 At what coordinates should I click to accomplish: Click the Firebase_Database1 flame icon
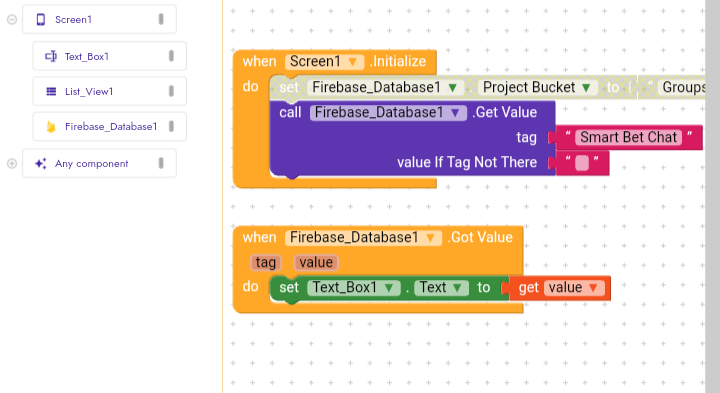[x=51, y=126]
